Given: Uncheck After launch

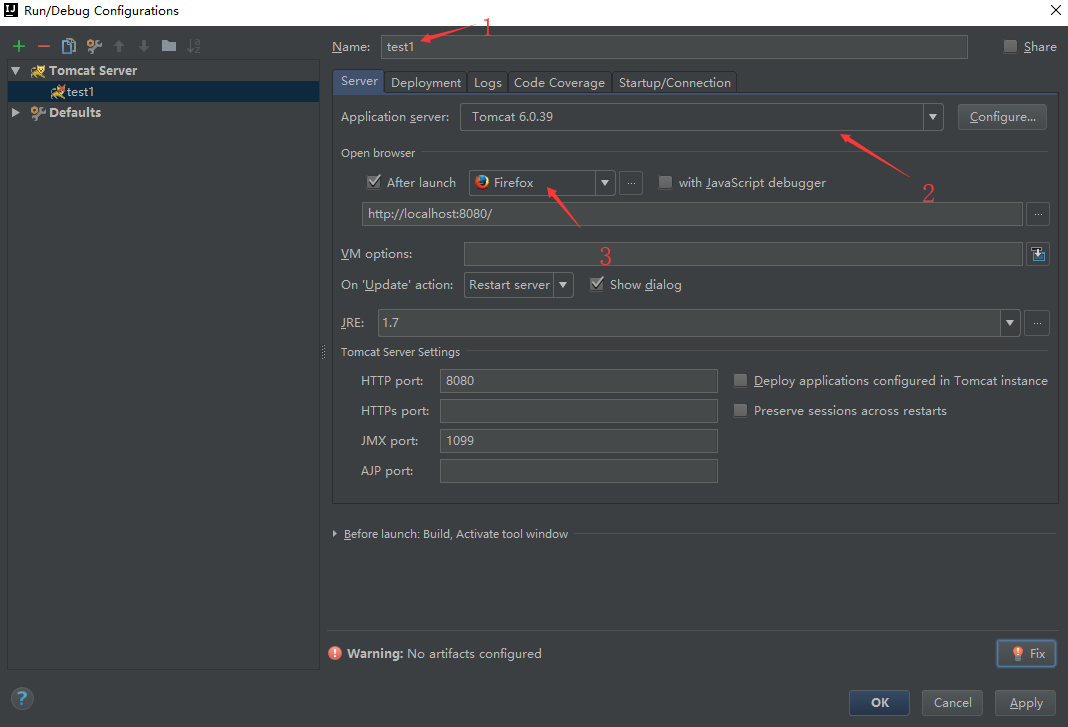Looking at the screenshot, I should [373, 182].
